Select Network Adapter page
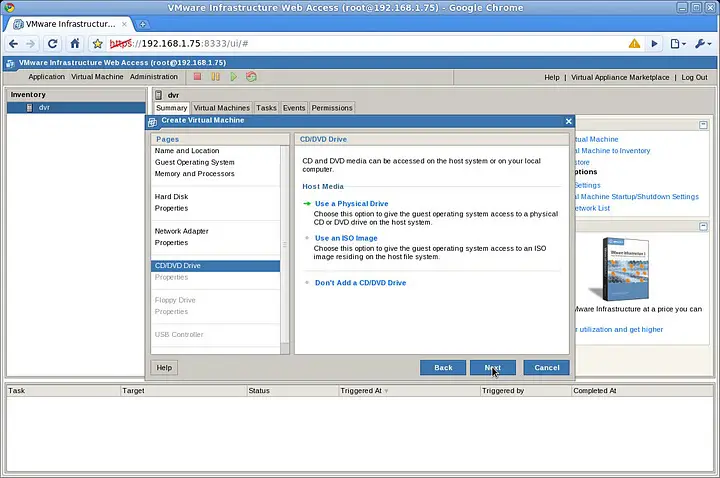This screenshot has height=478, width=720. [x=181, y=231]
